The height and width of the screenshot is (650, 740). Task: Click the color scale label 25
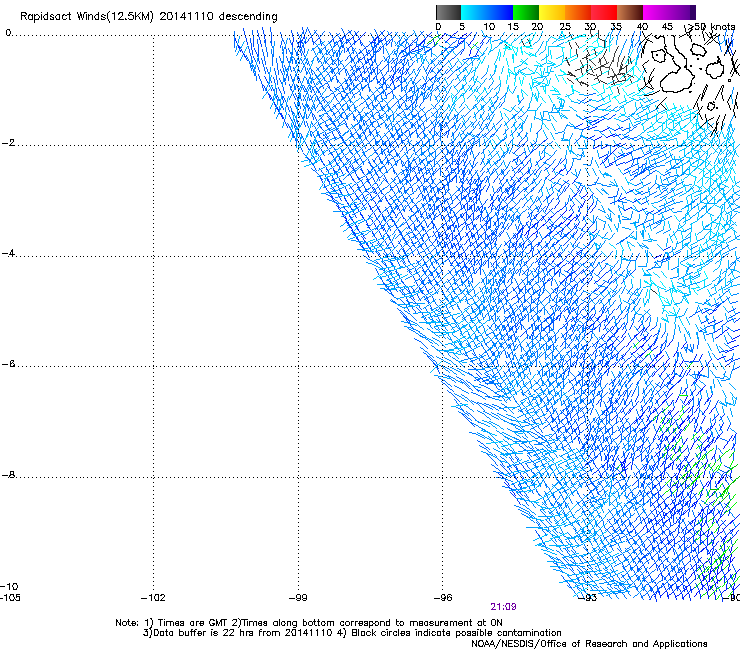(x=565, y=27)
